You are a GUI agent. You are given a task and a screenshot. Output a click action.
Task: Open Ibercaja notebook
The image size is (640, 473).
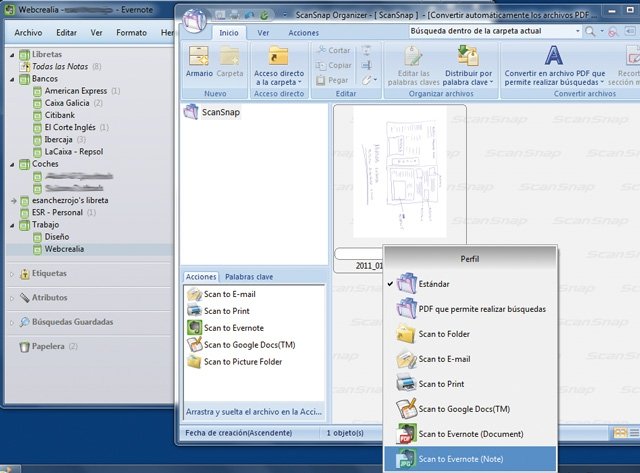[58, 140]
